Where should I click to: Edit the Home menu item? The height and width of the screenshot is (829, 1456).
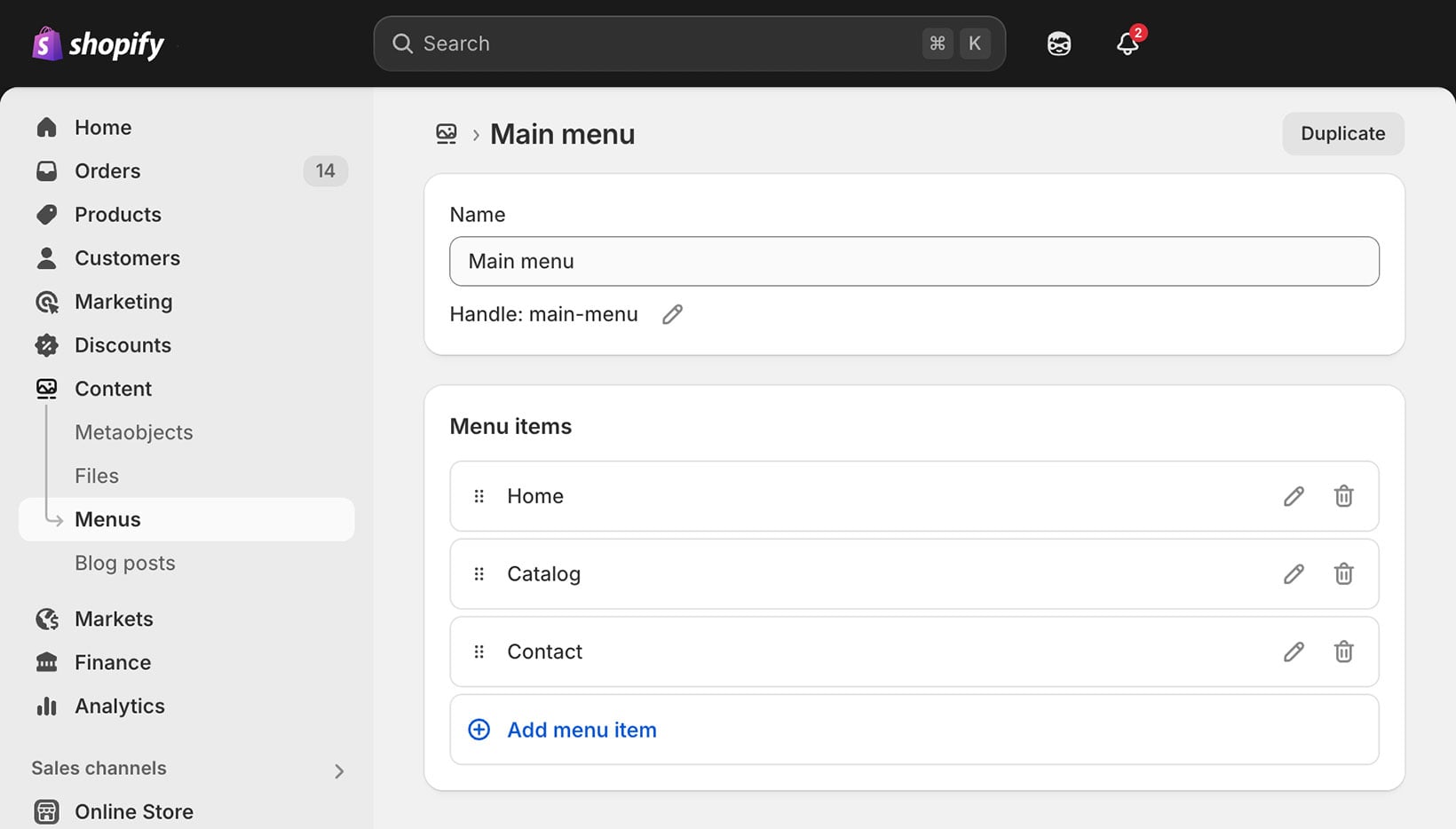[1294, 496]
